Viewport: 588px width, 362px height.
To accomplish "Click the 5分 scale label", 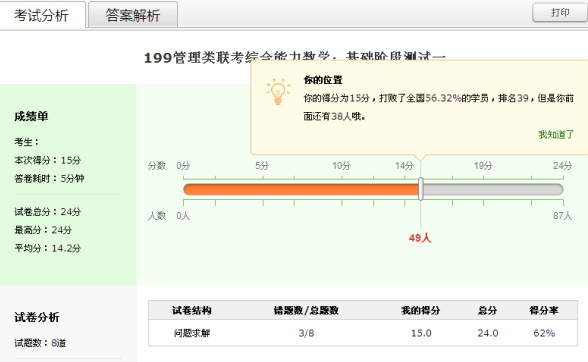I will pos(262,165).
